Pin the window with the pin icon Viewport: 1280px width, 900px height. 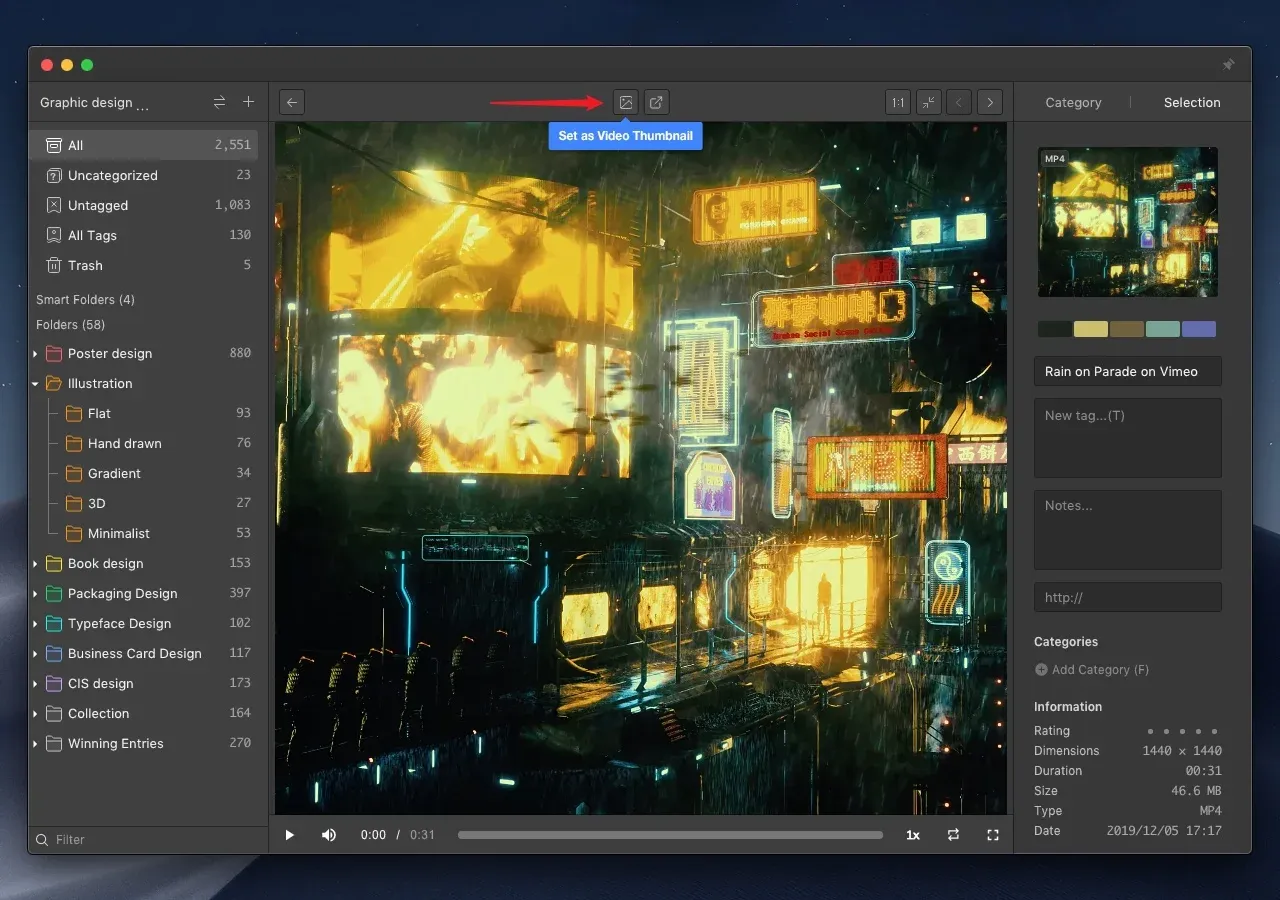[x=1228, y=65]
